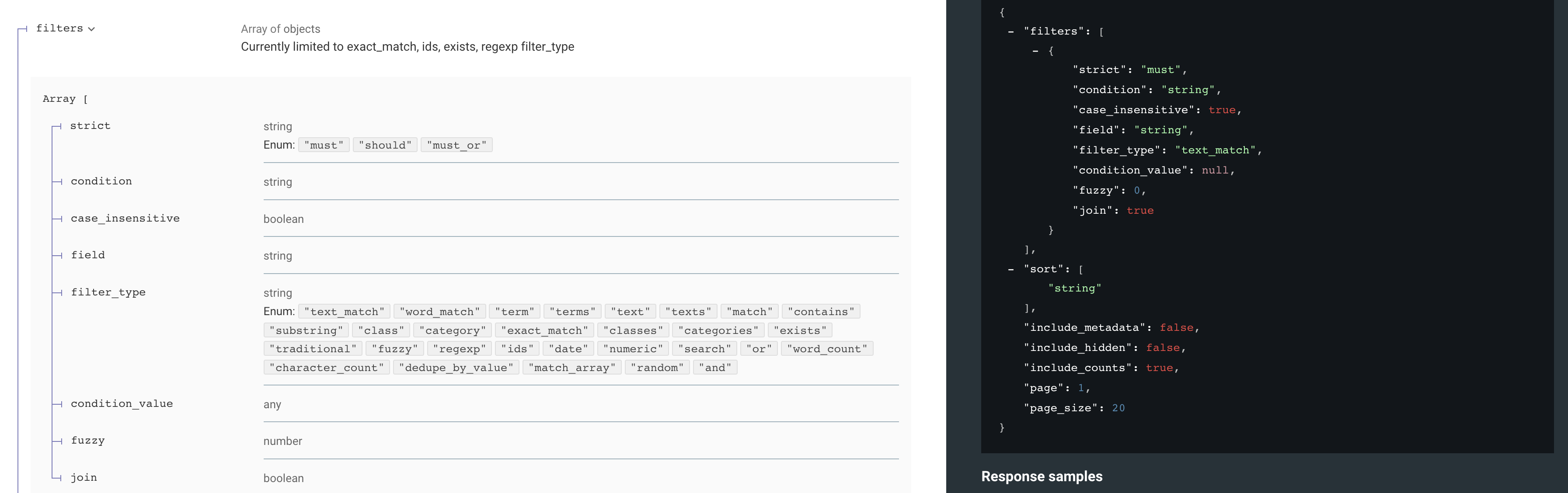
Task: Click the condition_value property name
Action: click(x=122, y=403)
